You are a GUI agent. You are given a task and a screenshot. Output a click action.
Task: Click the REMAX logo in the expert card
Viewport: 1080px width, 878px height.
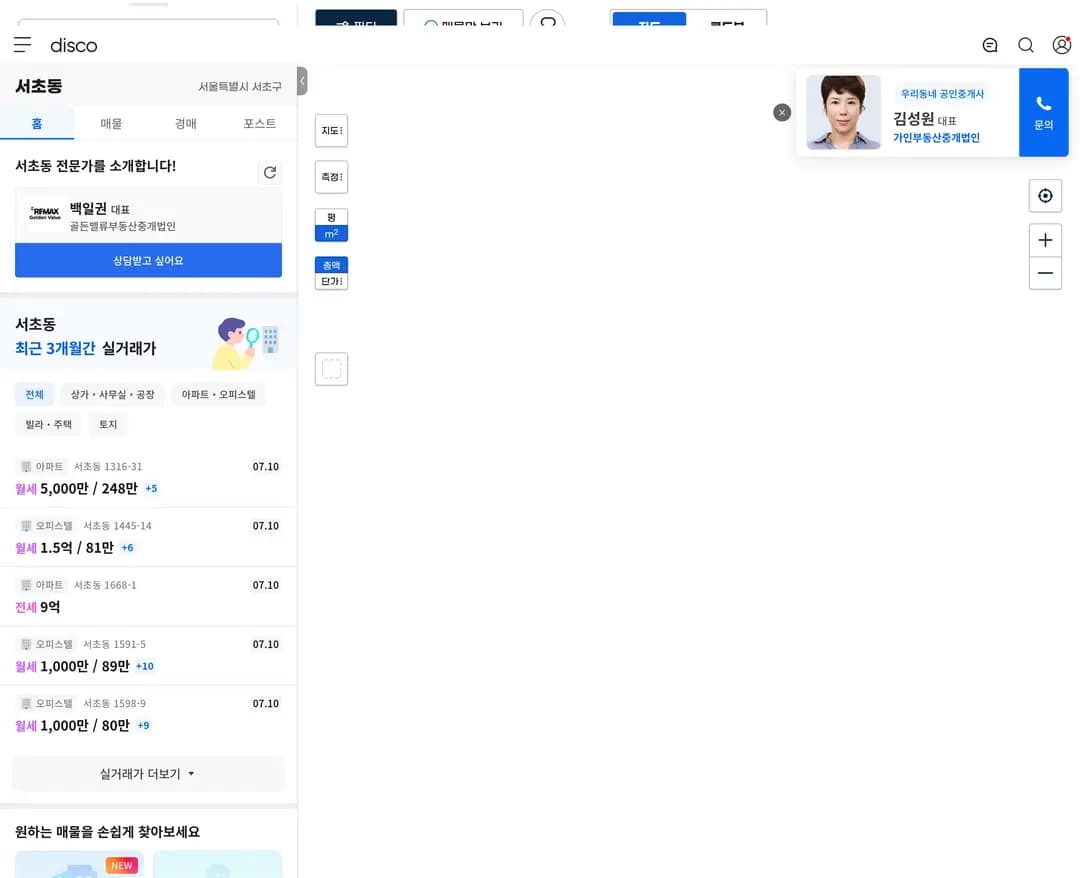45,212
